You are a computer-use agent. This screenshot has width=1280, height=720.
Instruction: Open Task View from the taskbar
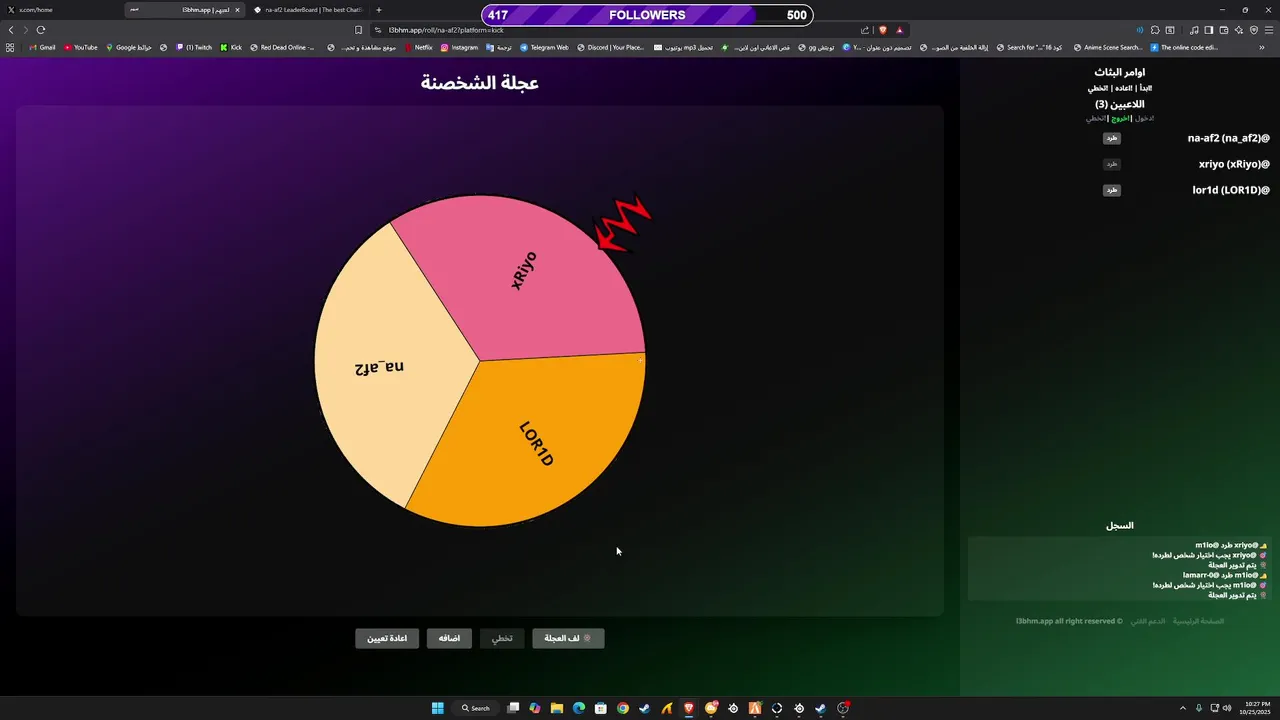(513, 708)
